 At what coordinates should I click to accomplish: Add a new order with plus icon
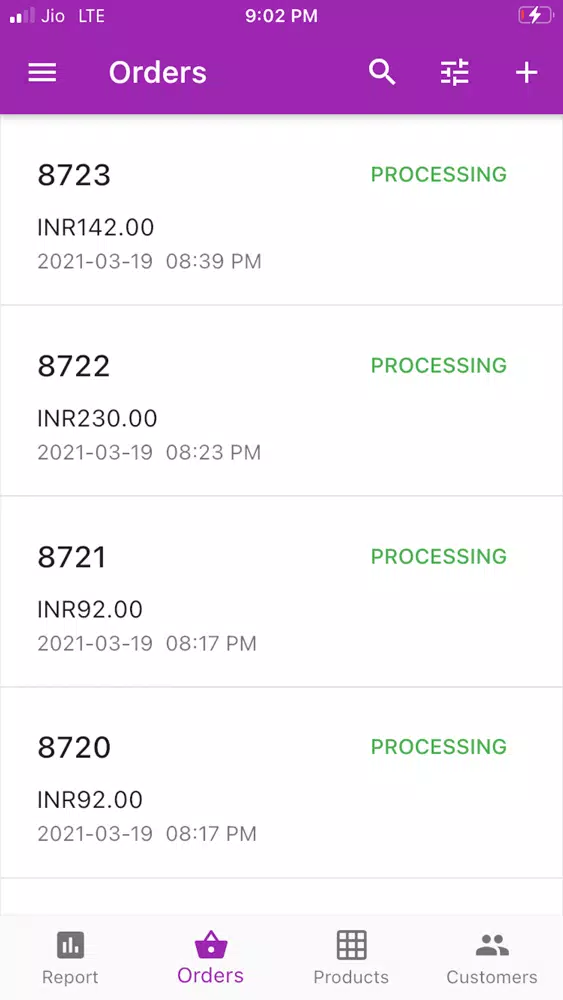527,73
